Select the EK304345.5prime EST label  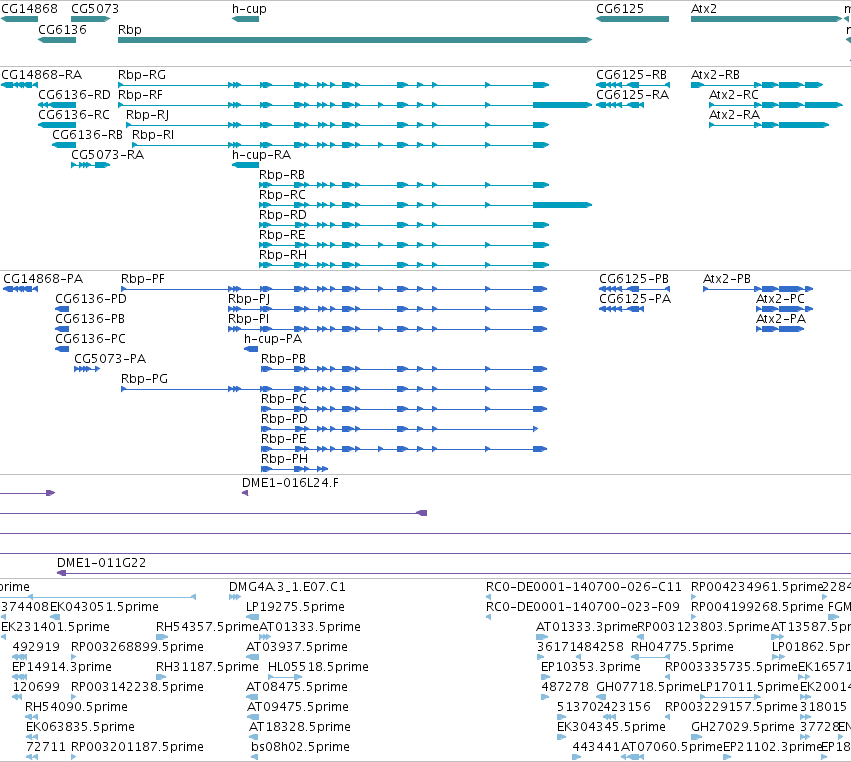[x=611, y=726]
